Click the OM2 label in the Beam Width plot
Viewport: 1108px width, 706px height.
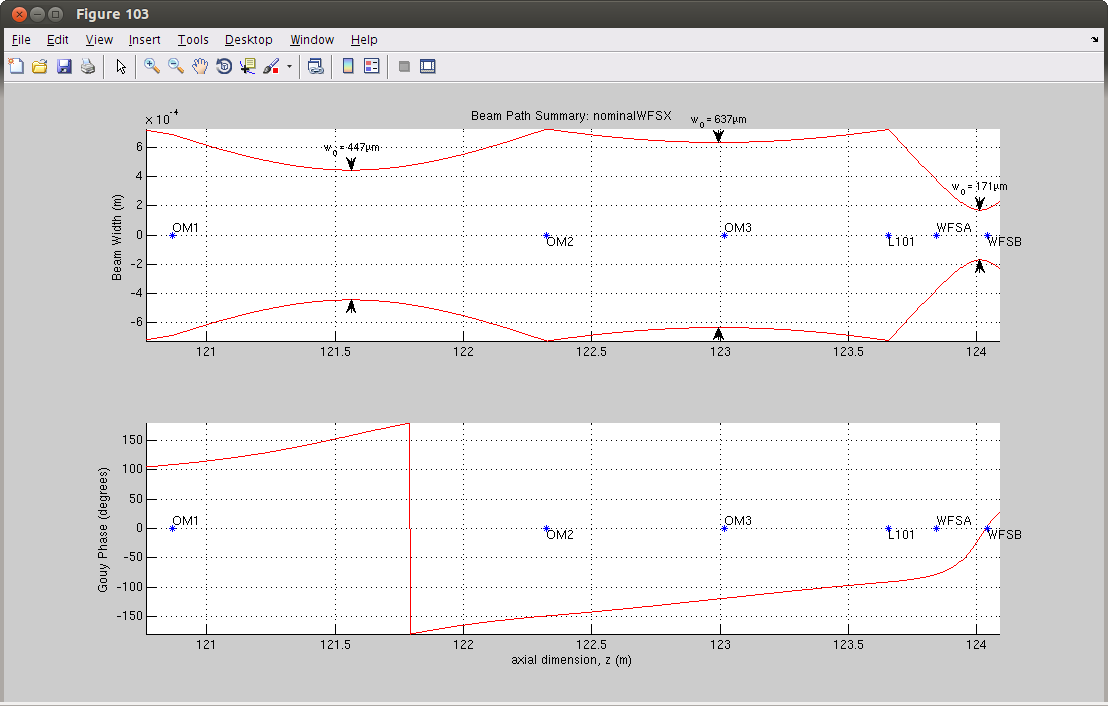560,242
